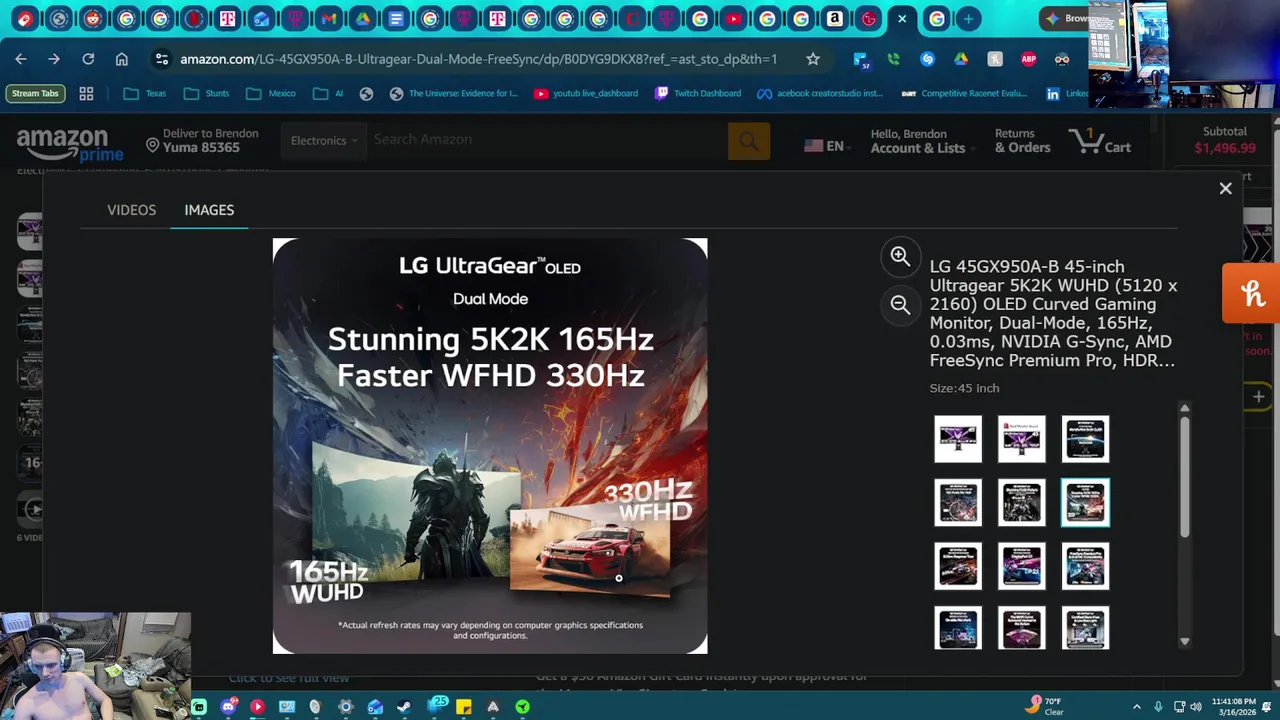The height and width of the screenshot is (720, 1280).
Task: Switch to the Amazon 'a' browser tab
Action: 835,18
